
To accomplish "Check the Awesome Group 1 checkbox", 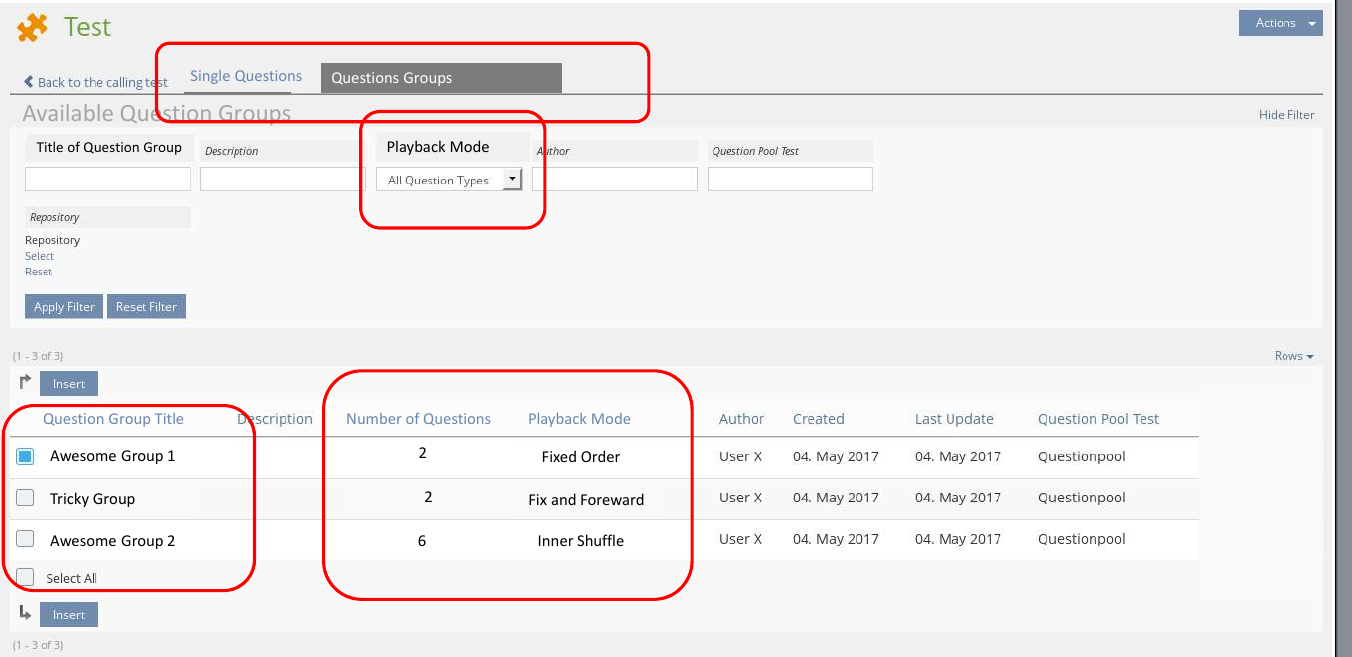I will point(26,456).
